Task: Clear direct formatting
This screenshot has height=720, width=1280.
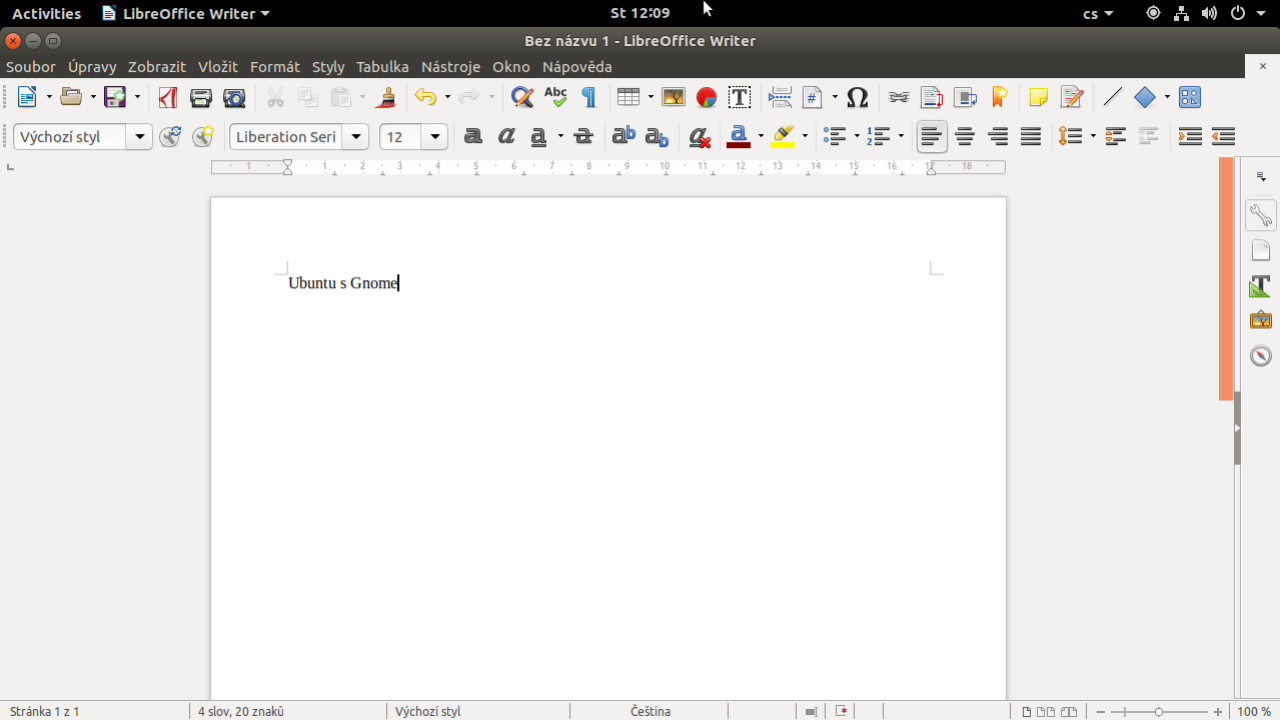Action: click(699, 137)
